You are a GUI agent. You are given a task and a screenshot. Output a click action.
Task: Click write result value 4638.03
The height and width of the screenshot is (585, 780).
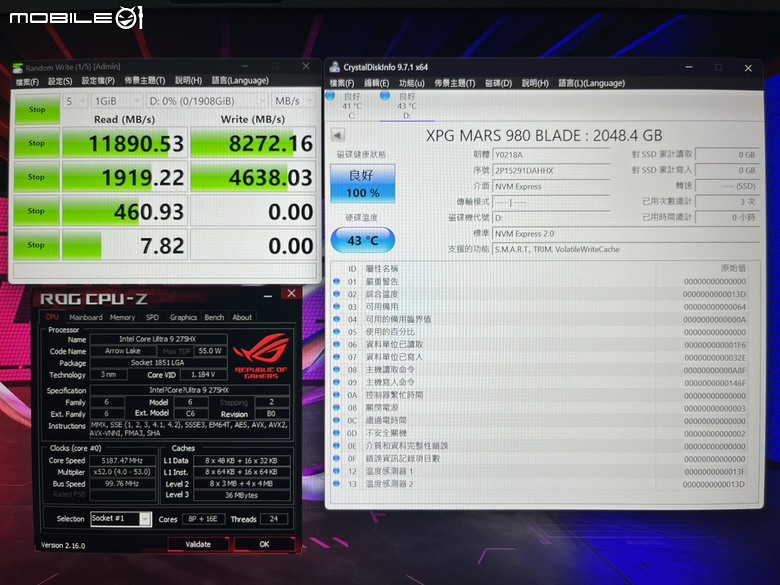253,177
